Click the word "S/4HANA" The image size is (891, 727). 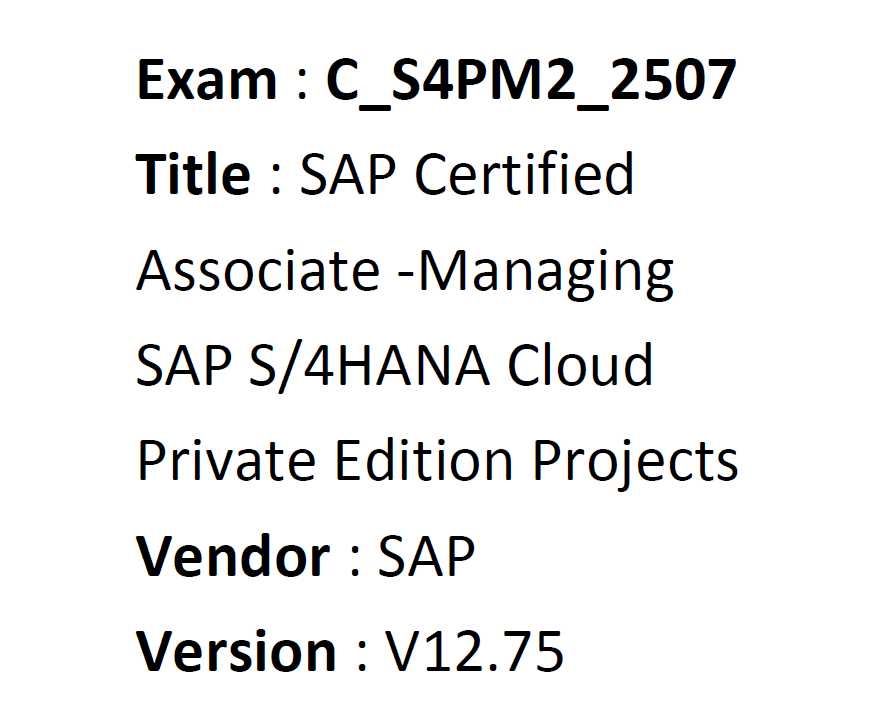pyautogui.click(x=369, y=365)
